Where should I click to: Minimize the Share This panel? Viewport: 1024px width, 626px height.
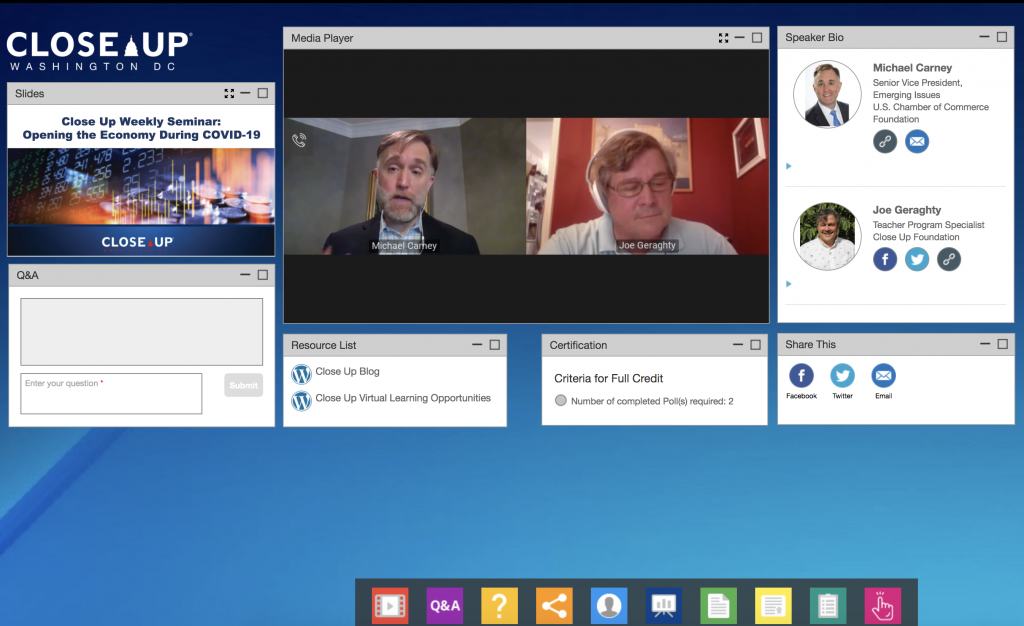[985, 344]
